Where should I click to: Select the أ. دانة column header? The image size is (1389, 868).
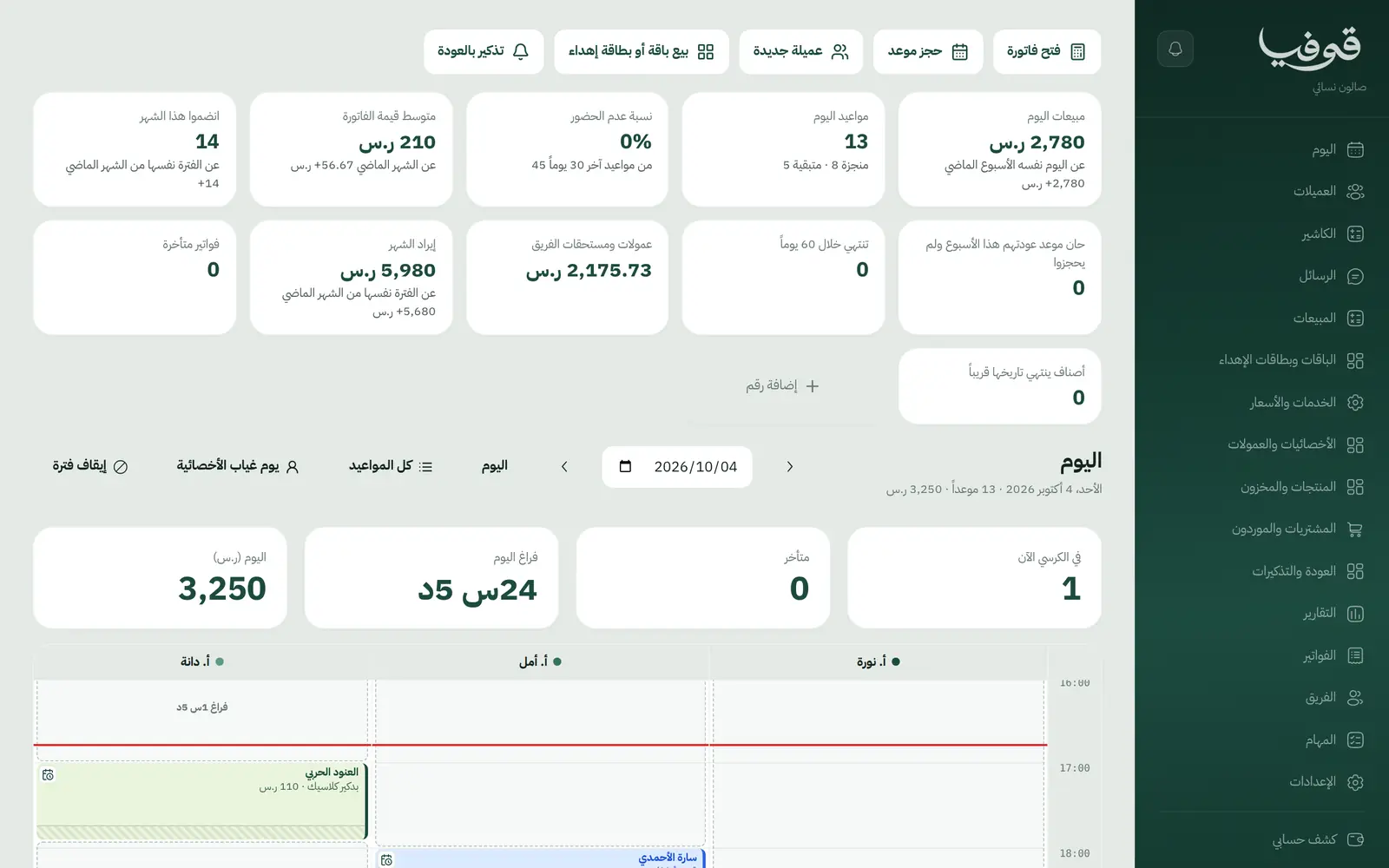201,661
